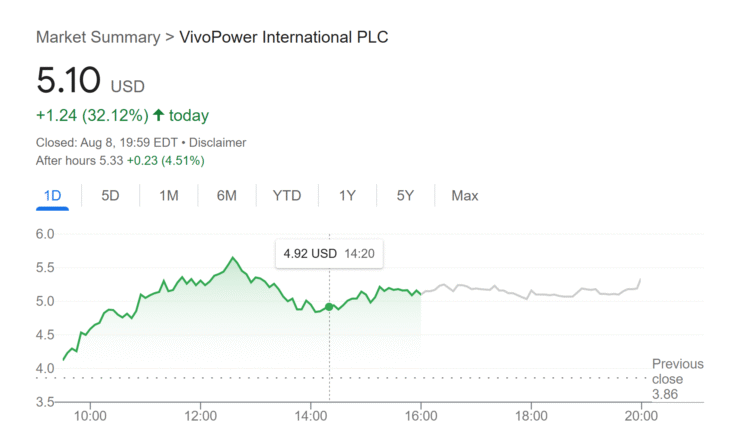Switch to the 5D chart tab
The height and width of the screenshot is (430, 750).
(x=110, y=195)
